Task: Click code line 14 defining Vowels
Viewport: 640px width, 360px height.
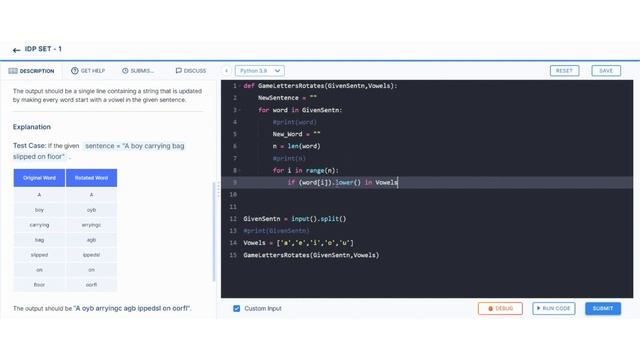Action: 298,243
